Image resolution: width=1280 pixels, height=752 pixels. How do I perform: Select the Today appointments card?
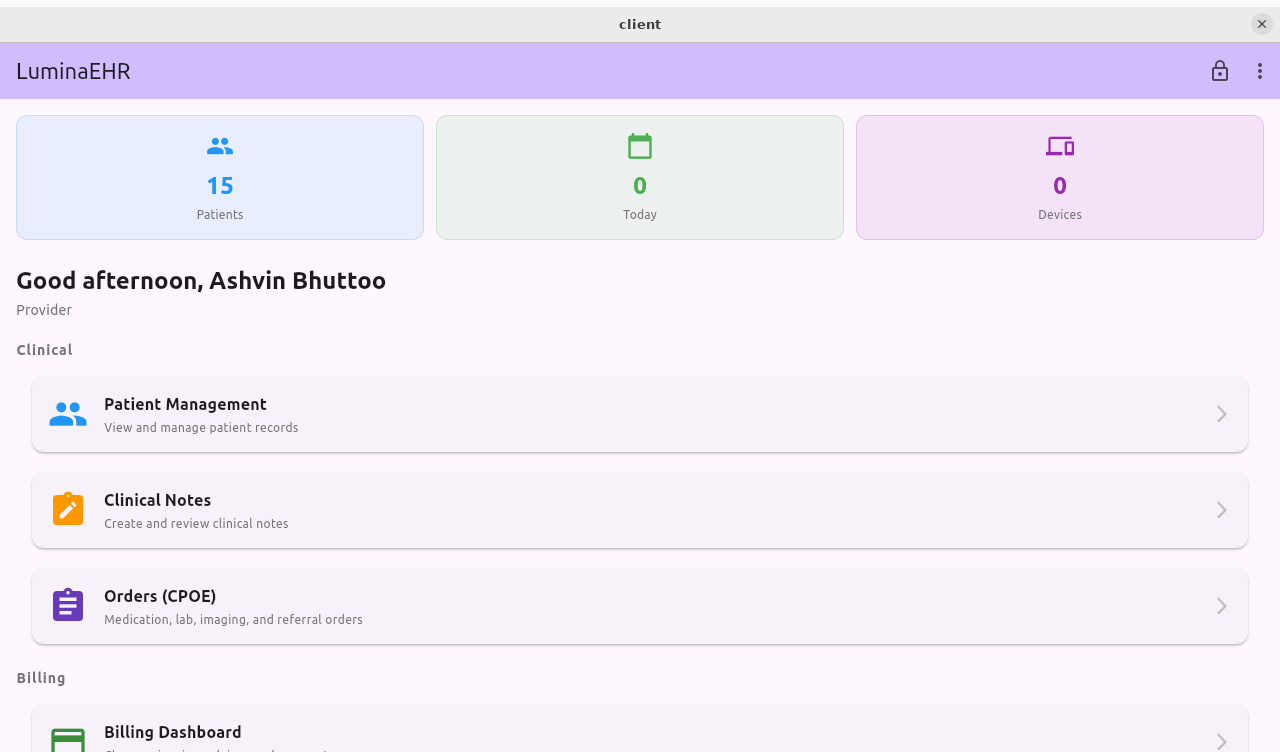point(640,177)
